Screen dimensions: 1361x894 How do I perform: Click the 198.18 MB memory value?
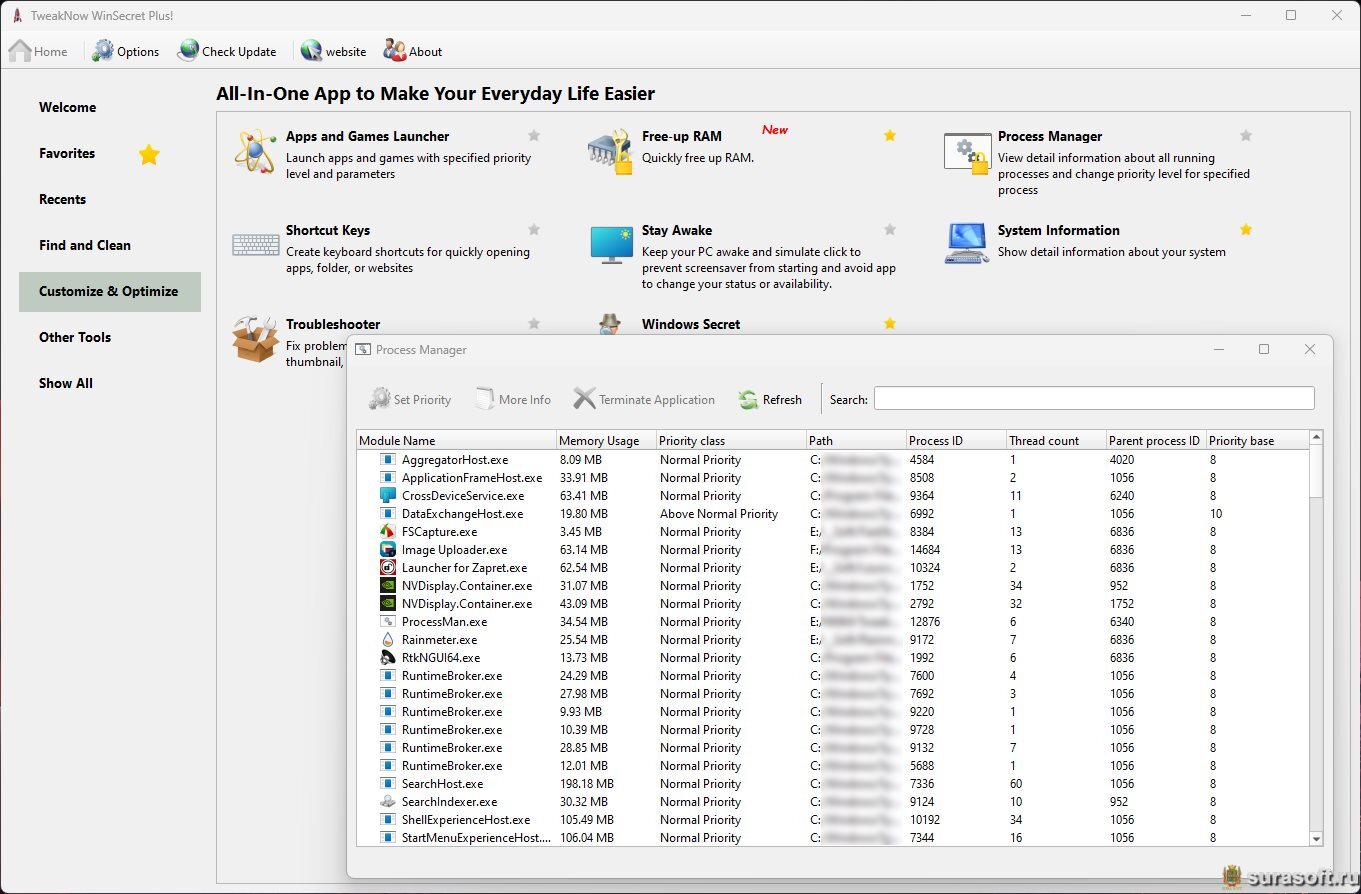587,784
